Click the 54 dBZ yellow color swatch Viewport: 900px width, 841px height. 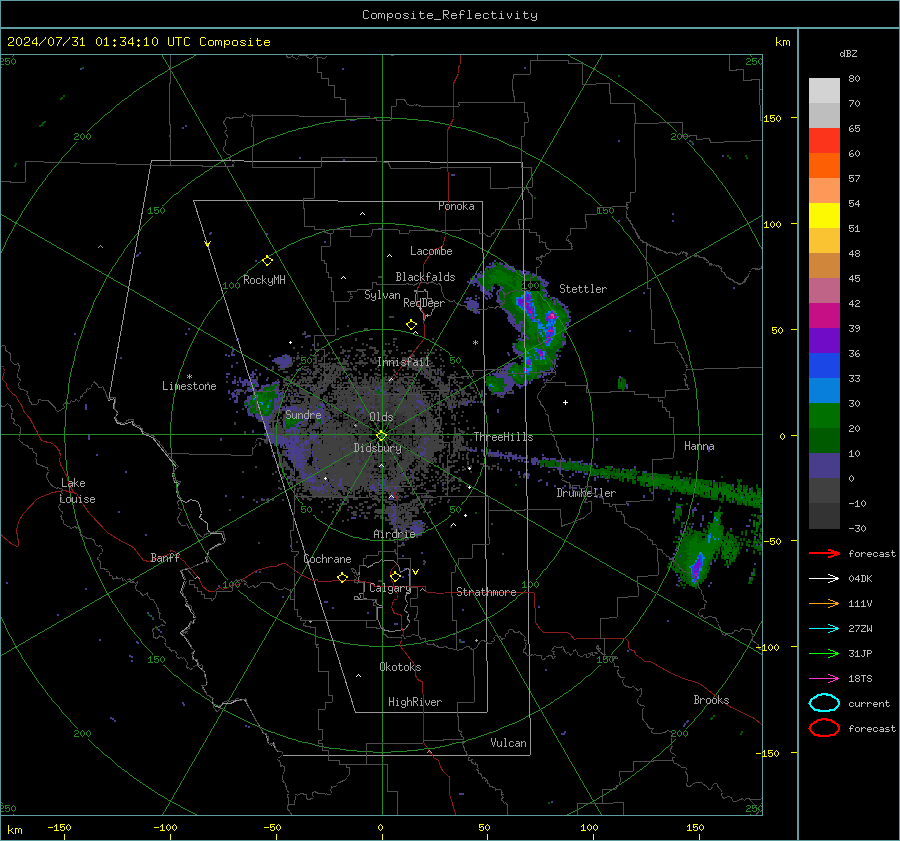[824, 215]
